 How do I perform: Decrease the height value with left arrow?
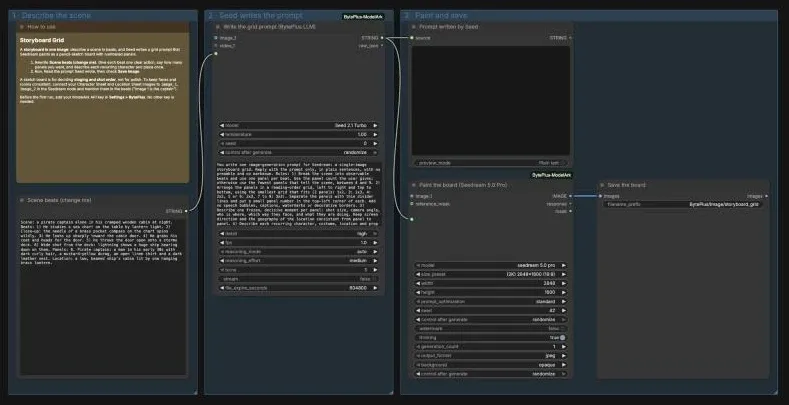point(418,292)
